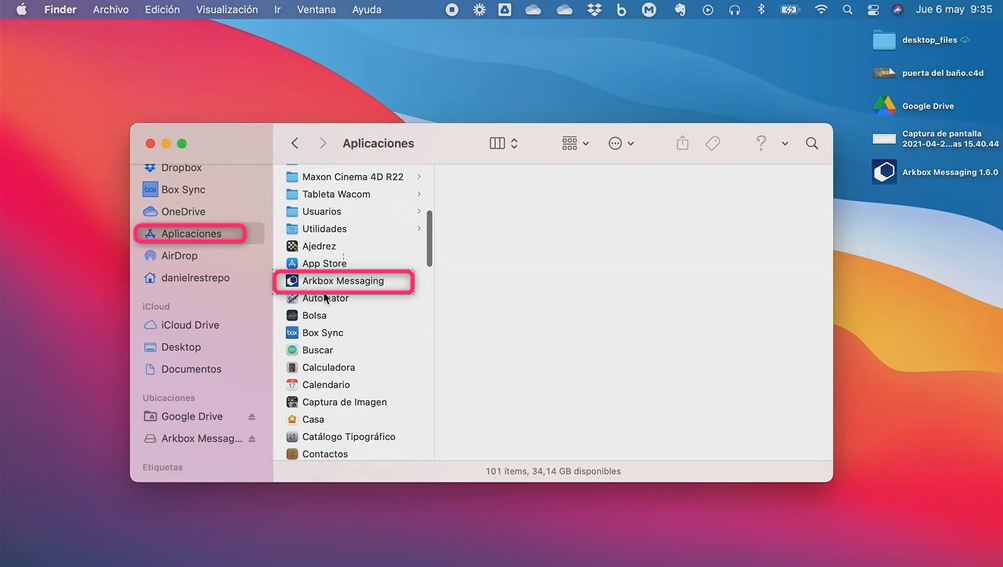Click the Wi-Fi icon in menu bar
1003x567 pixels.
tap(821, 10)
